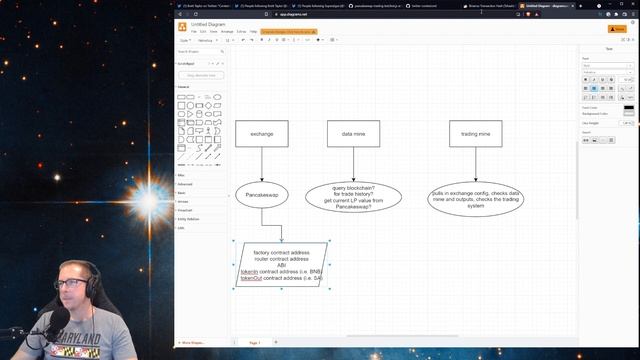Click the toolbar redo arrow
Screen dimensions: 640x360
coord(251,40)
